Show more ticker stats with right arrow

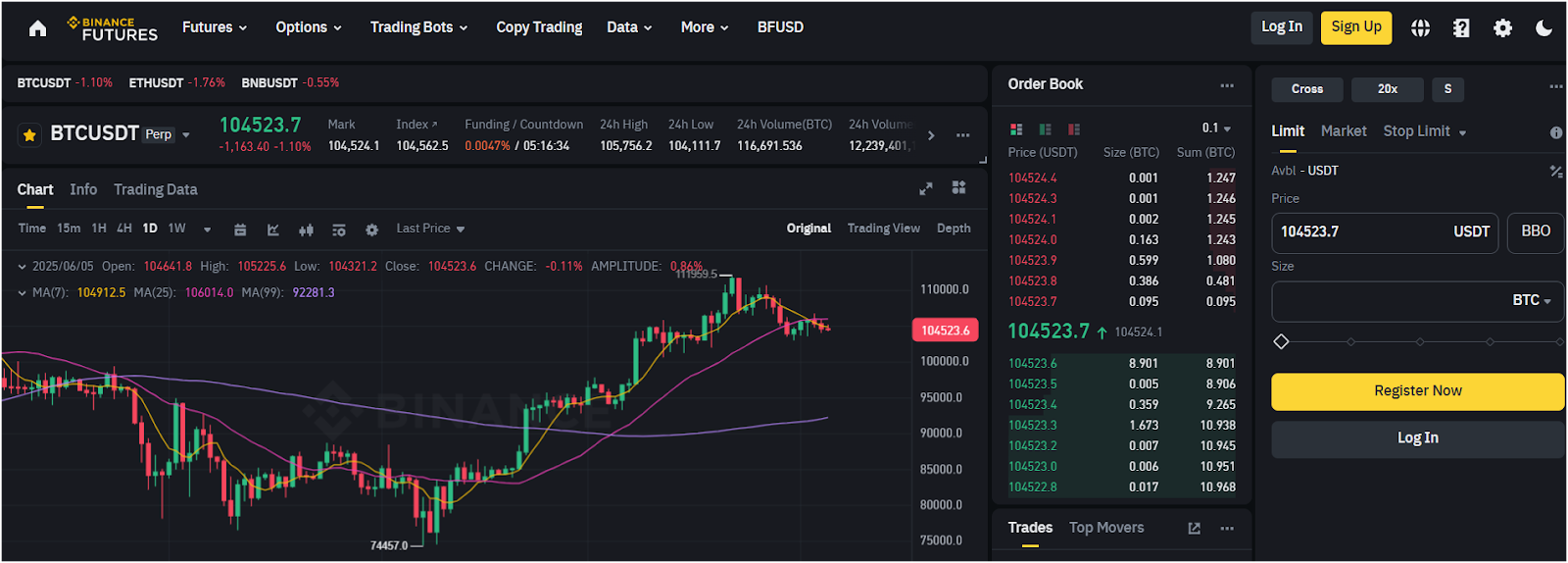click(931, 135)
